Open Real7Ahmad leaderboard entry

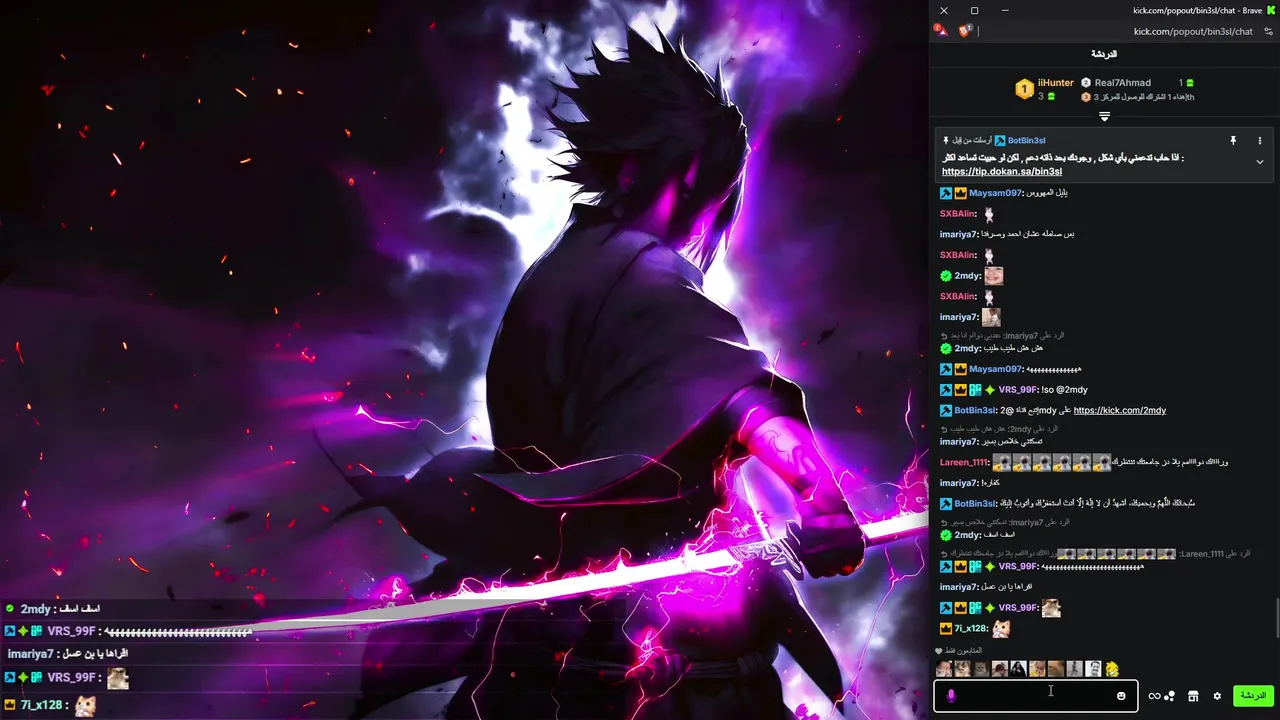[x=1122, y=83]
